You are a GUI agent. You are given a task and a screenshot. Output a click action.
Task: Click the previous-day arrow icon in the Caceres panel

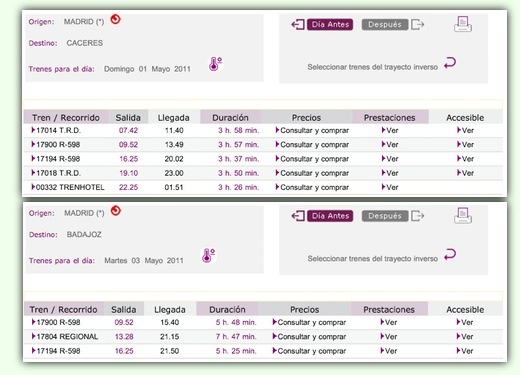pyautogui.click(x=298, y=24)
